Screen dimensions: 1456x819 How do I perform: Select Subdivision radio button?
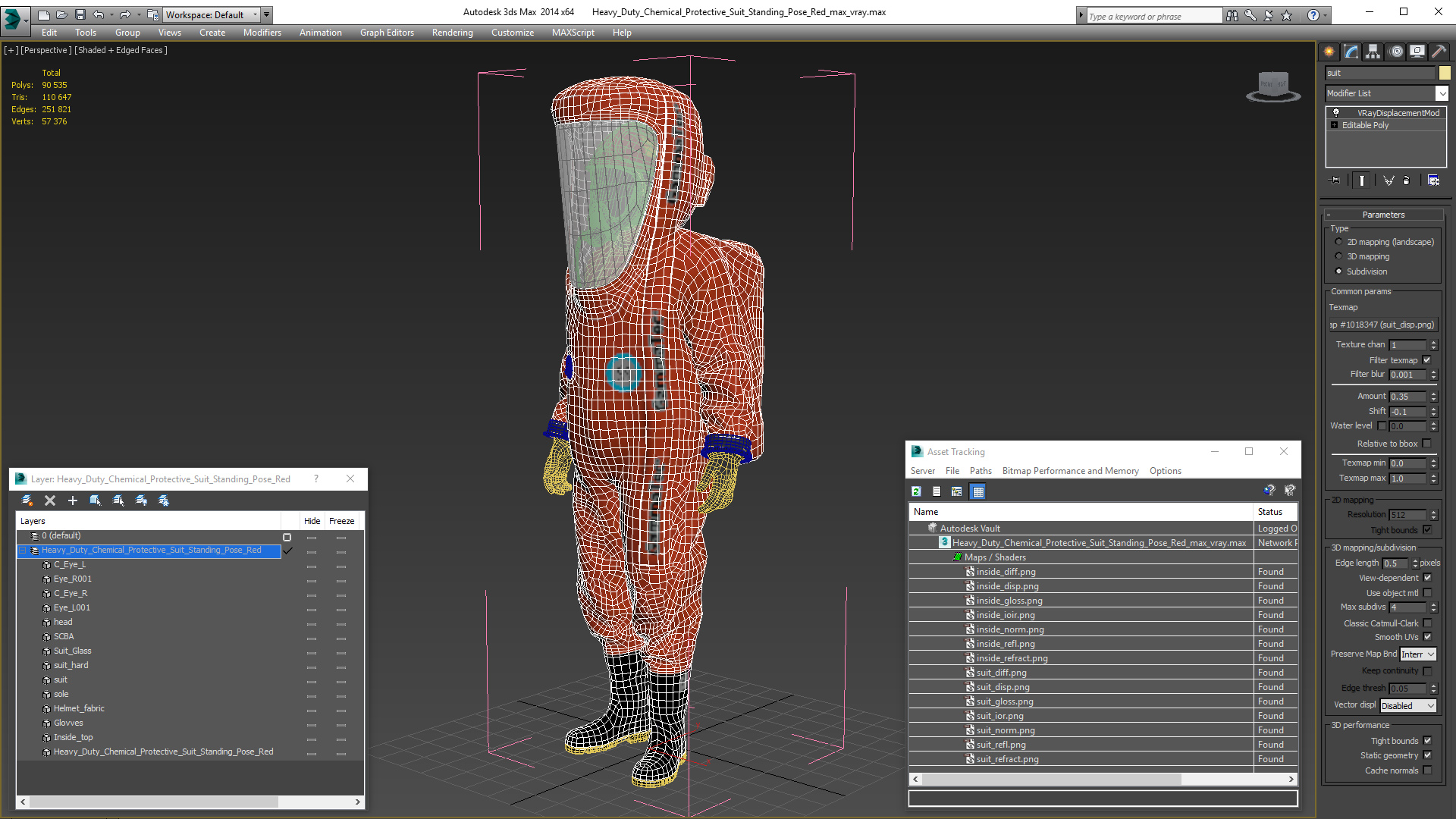pyautogui.click(x=1338, y=271)
